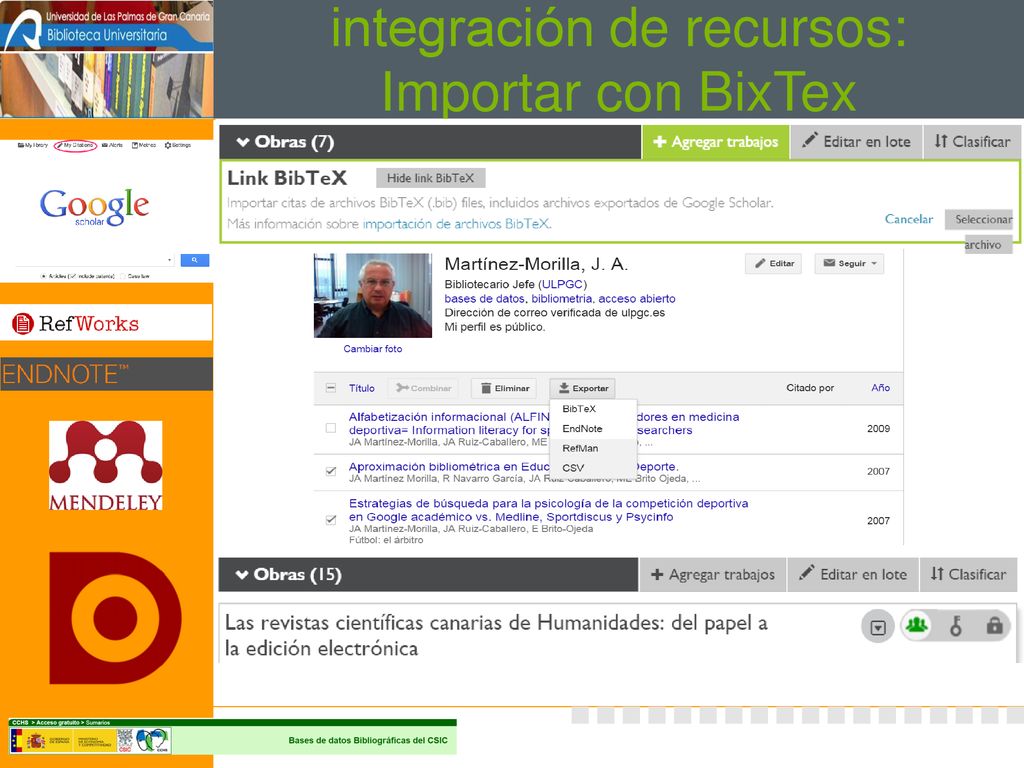Click the Mendeley logo
This screenshot has height=768, width=1024.
click(106, 466)
